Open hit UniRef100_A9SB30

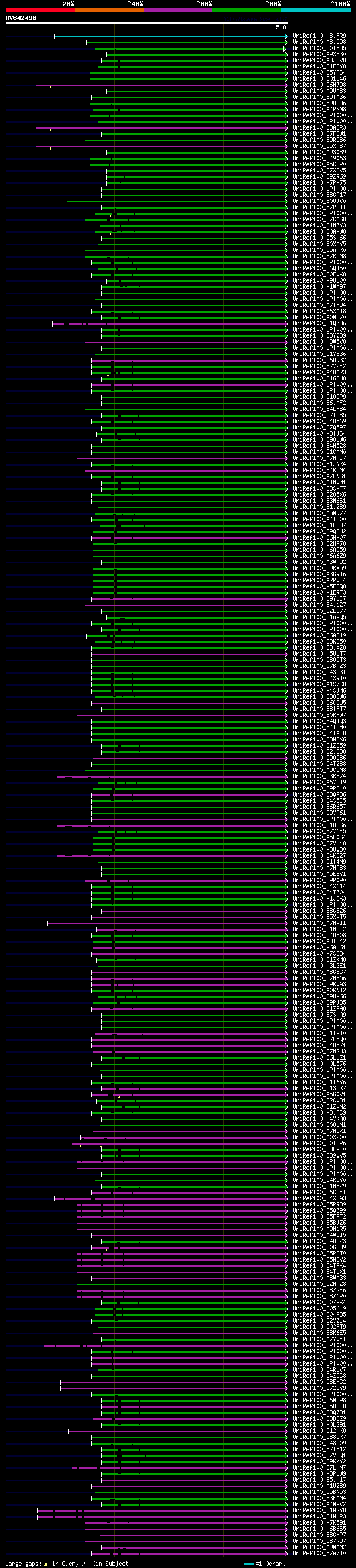tap(319, 54)
